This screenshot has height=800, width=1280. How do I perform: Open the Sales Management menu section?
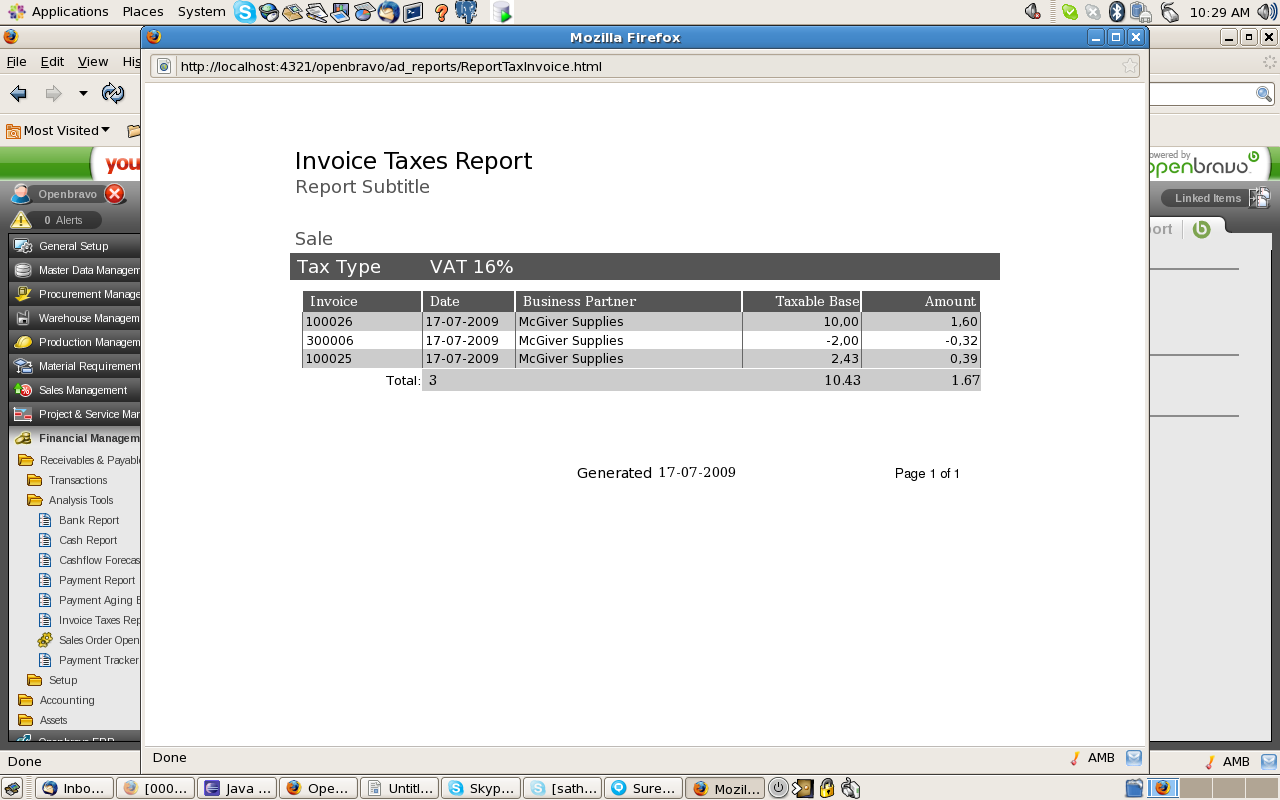click(x=75, y=390)
